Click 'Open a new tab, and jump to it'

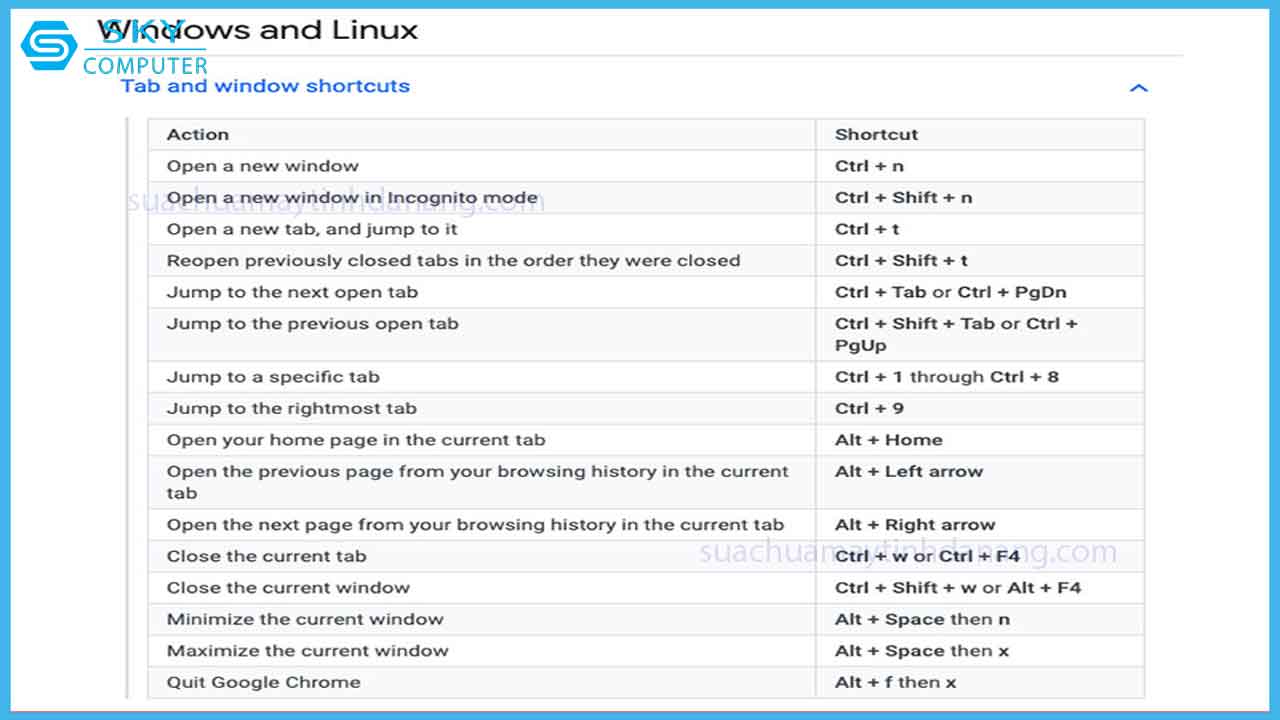click(312, 229)
